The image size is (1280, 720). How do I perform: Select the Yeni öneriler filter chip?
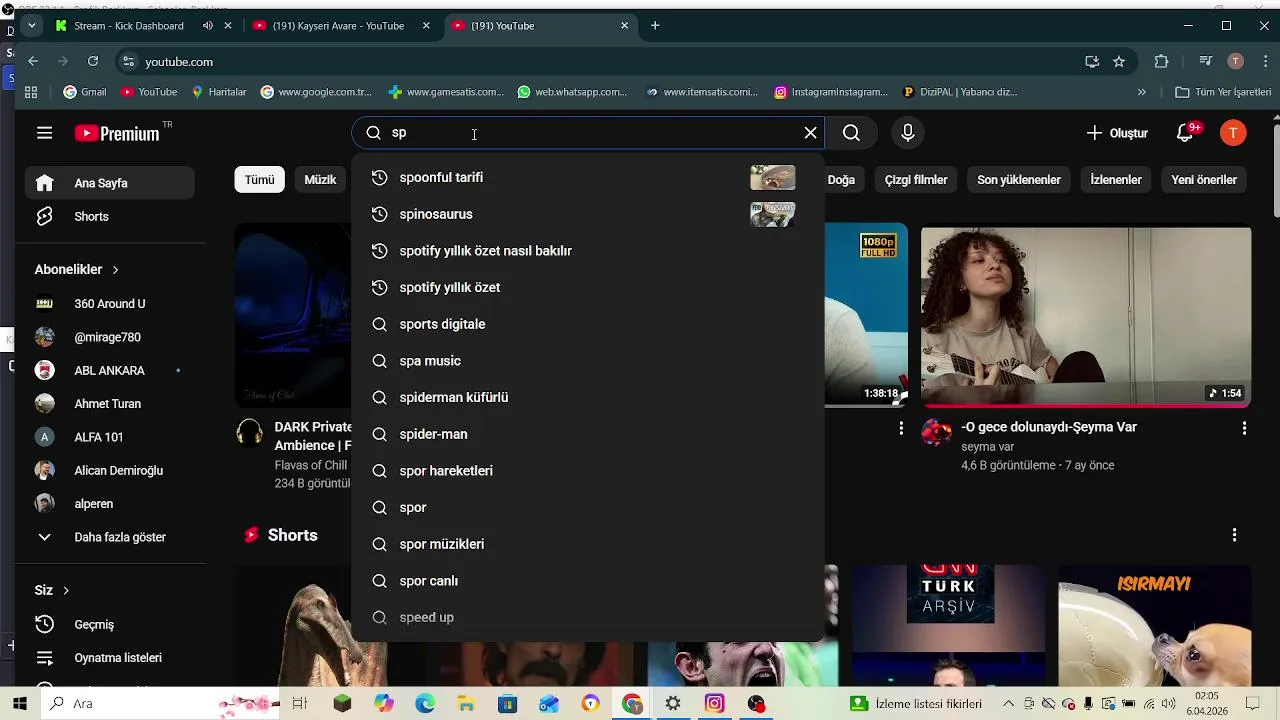pos(1204,180)
